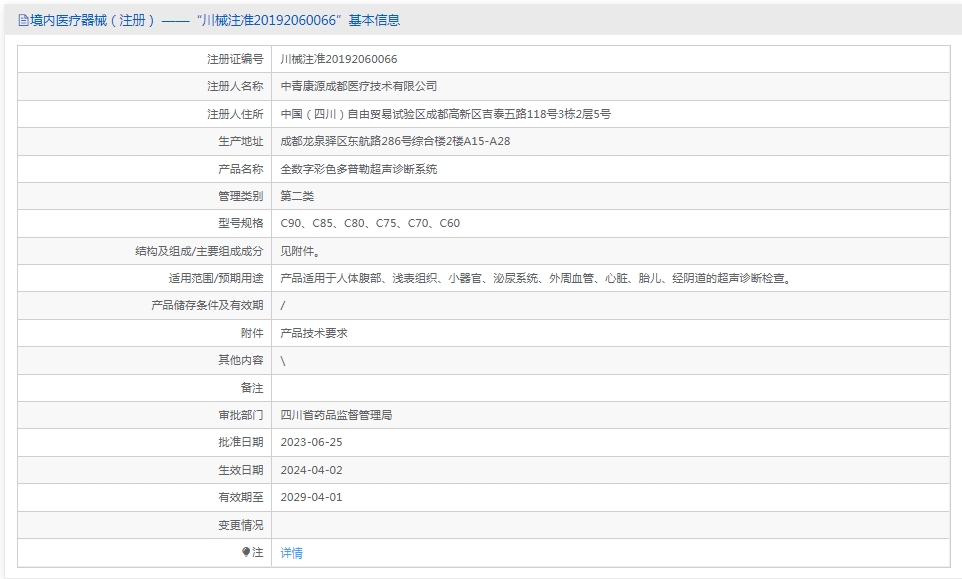
Task: Click the document icon beside the page title
Action: (23, 21)
